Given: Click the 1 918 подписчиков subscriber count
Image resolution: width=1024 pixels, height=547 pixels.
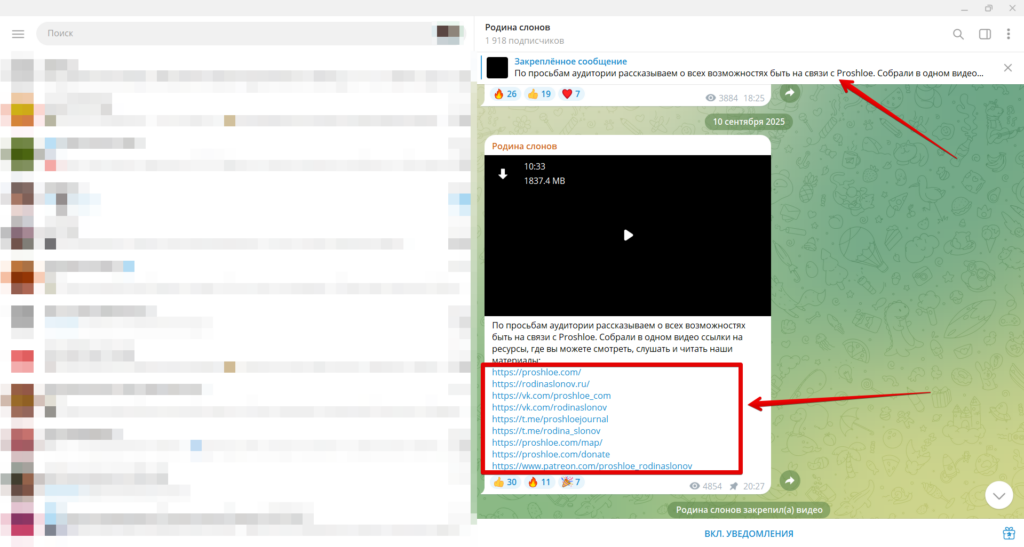Looking at the screenshot, I should 524,40.
